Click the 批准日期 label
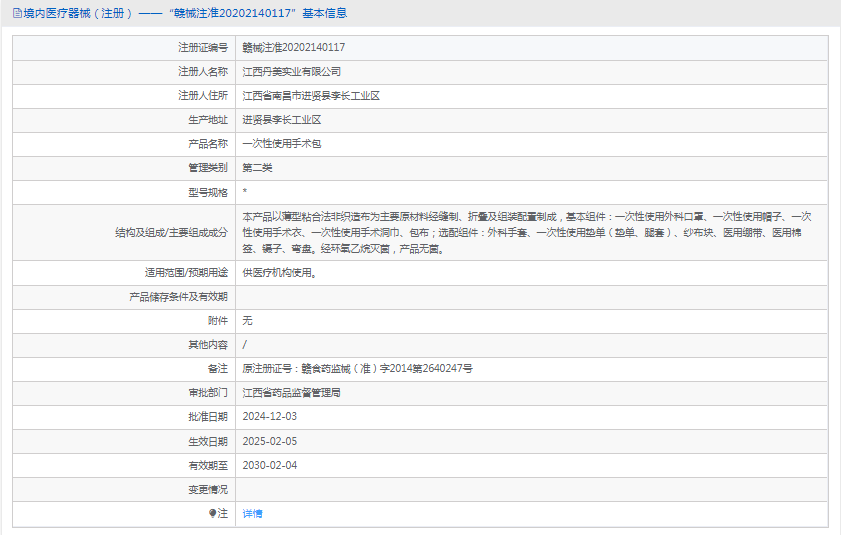This screenshot has height=535, width=841. pyautogui.click(x=208, y=417)
